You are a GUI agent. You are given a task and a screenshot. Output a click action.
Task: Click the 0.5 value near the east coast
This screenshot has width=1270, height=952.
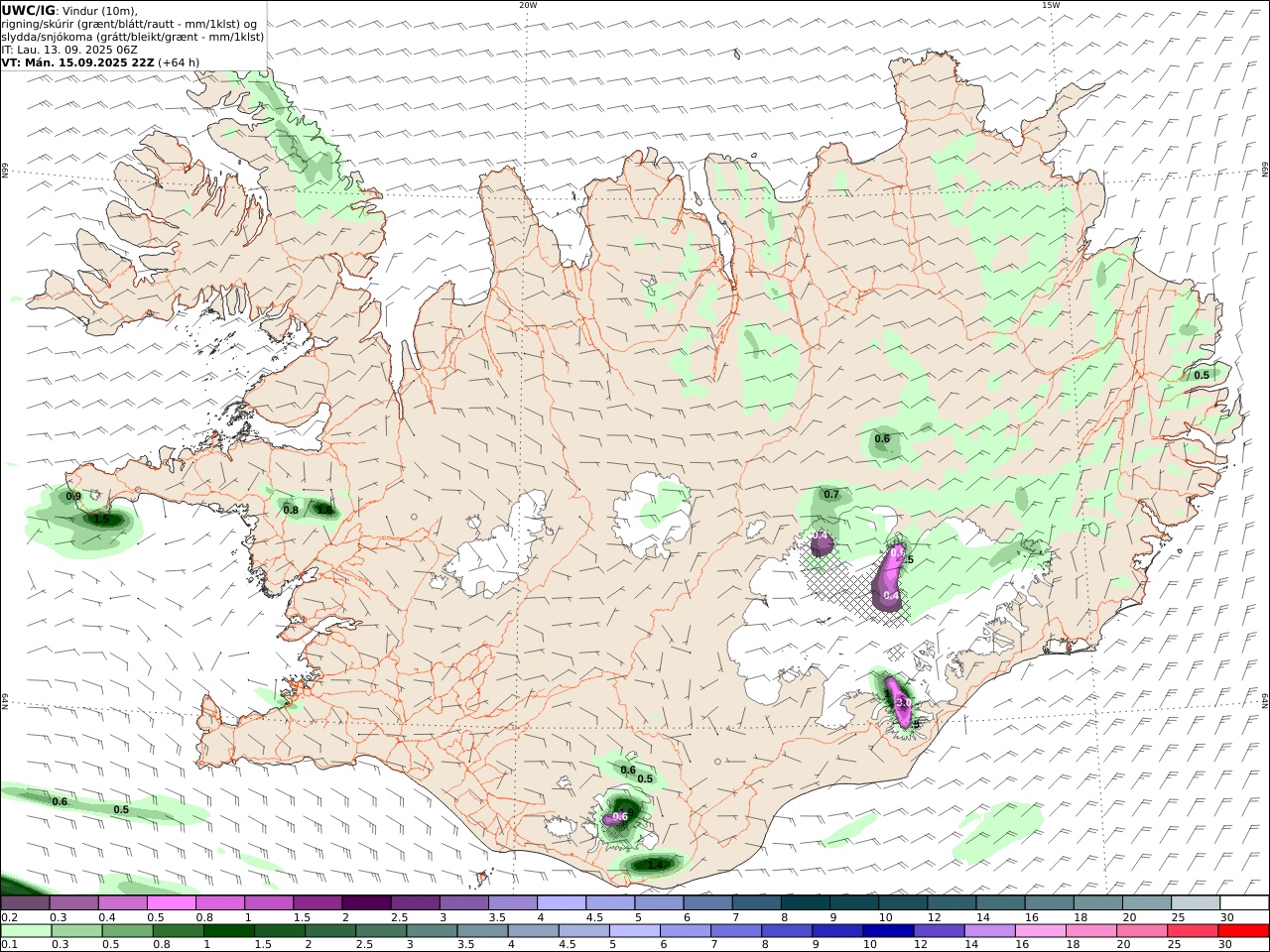click(x=1202, y=375)
